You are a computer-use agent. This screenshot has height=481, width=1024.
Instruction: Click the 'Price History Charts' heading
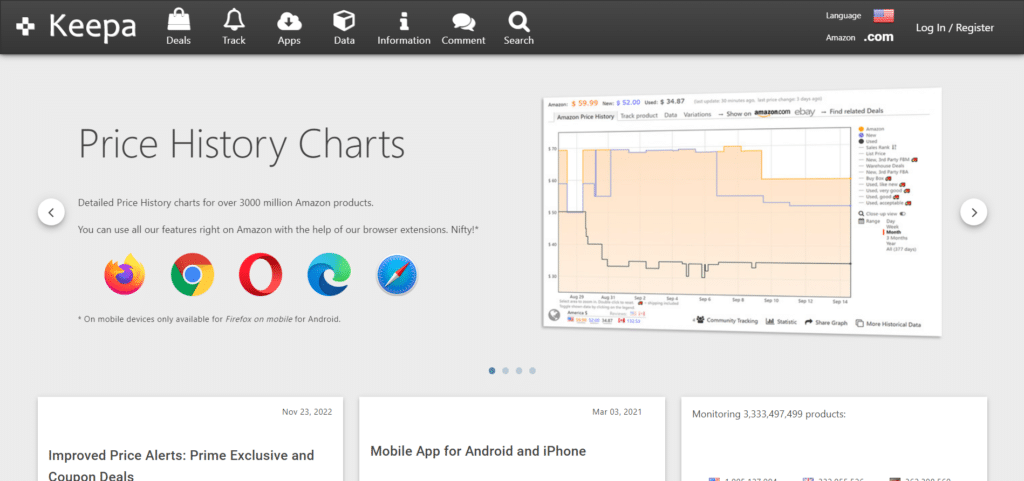click(x=242, y=144)
